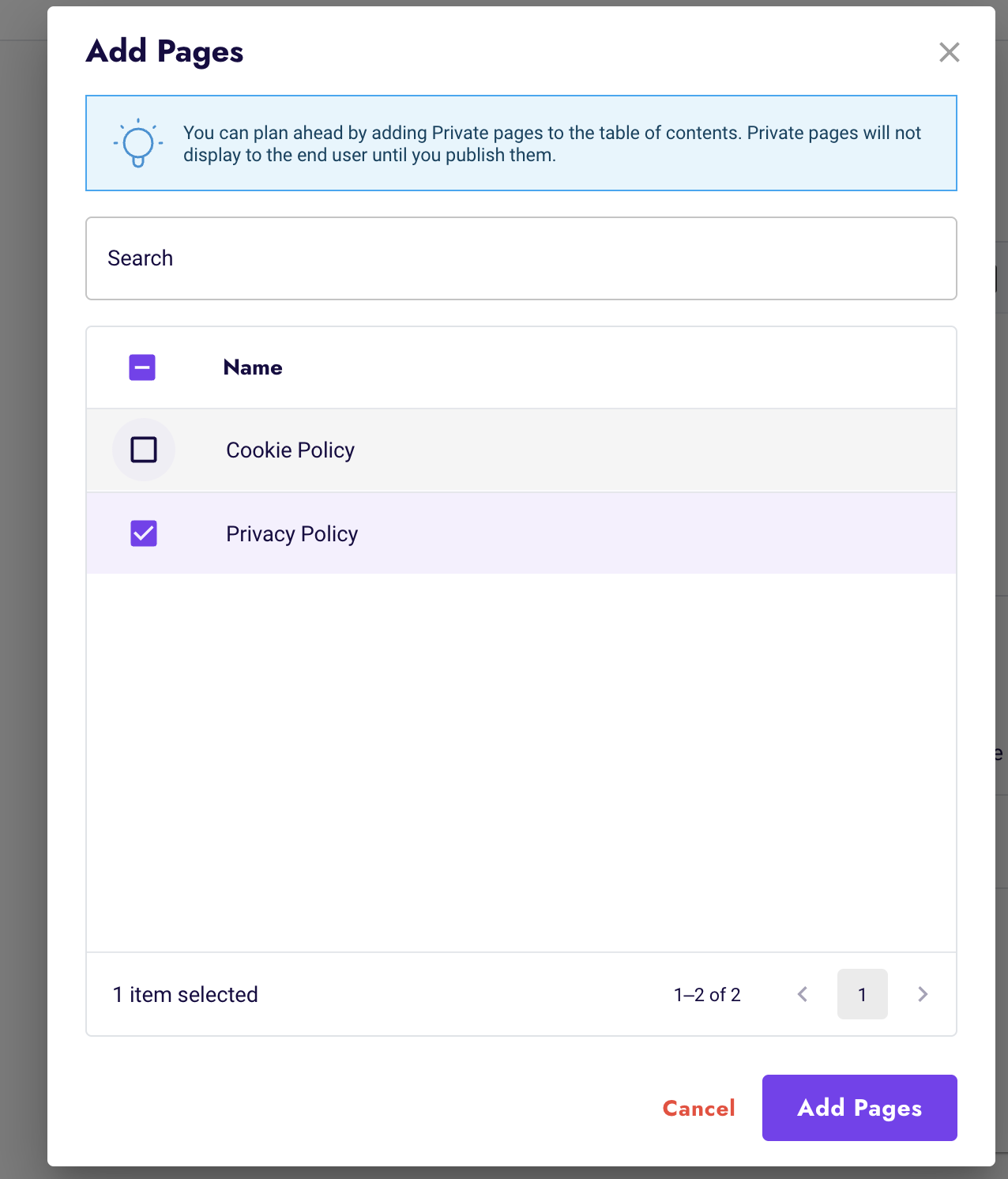This screenshot has height=1179, width=1008.
Task: Click the lightbulb tip icon
Action: (138, 143)
